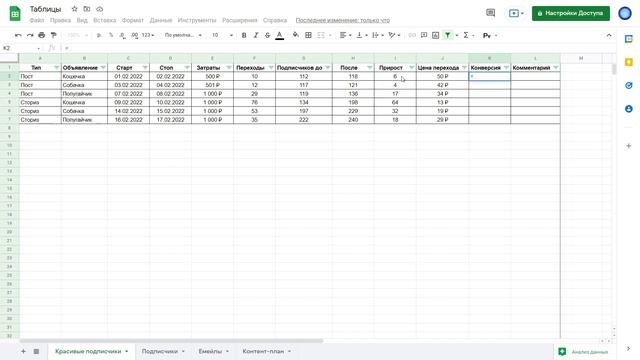The image size is (640, 360).
Task: Open filter on Тип column header
Action: 57,68
